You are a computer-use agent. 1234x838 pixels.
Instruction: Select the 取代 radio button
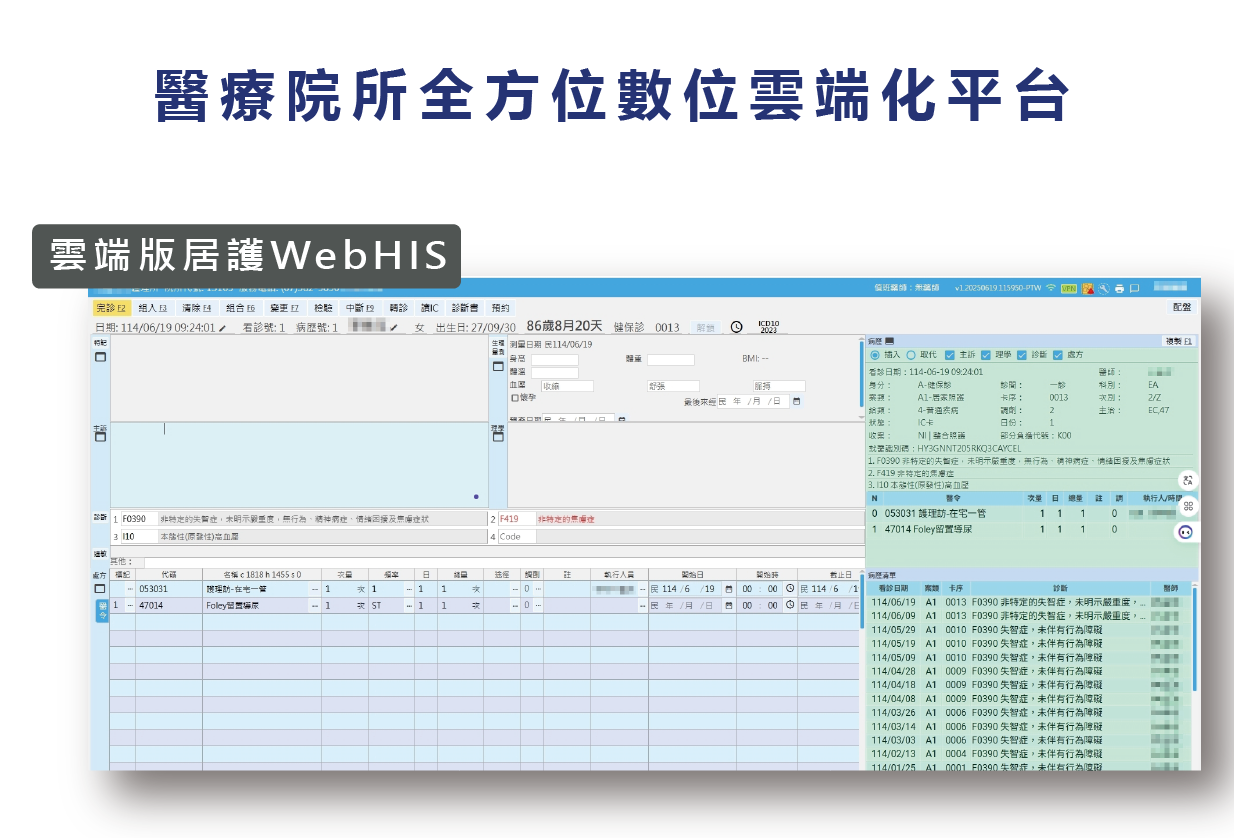pyautogui.click(x=910, y=354)
